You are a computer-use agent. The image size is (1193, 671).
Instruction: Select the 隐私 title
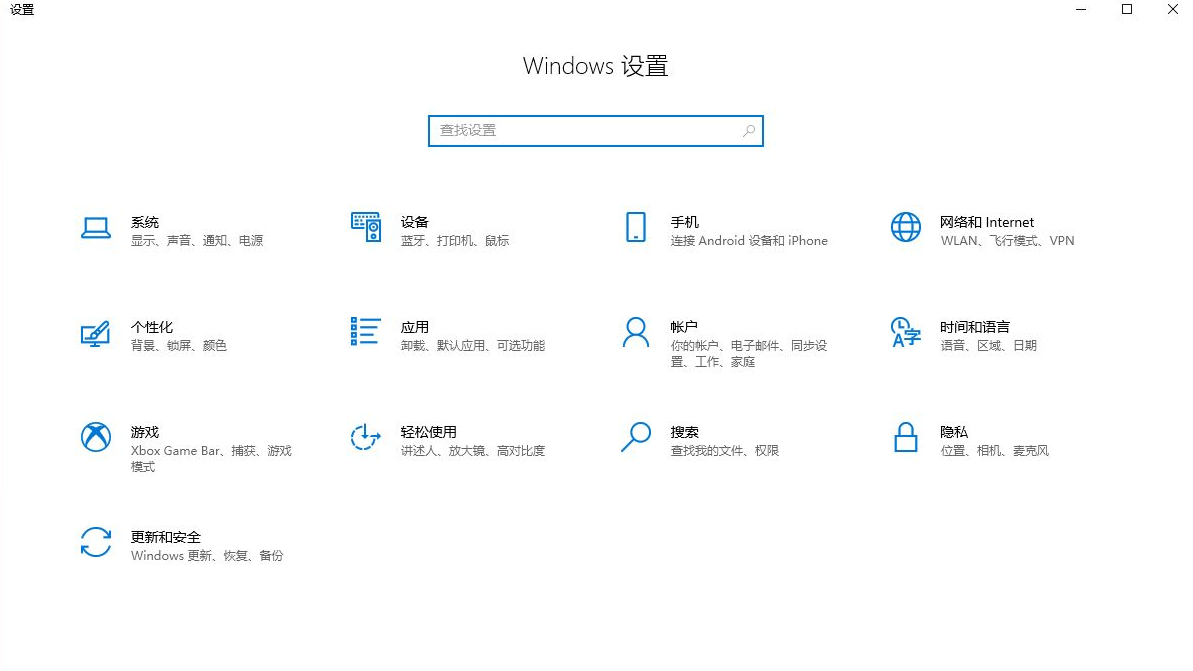click(954, 432)
